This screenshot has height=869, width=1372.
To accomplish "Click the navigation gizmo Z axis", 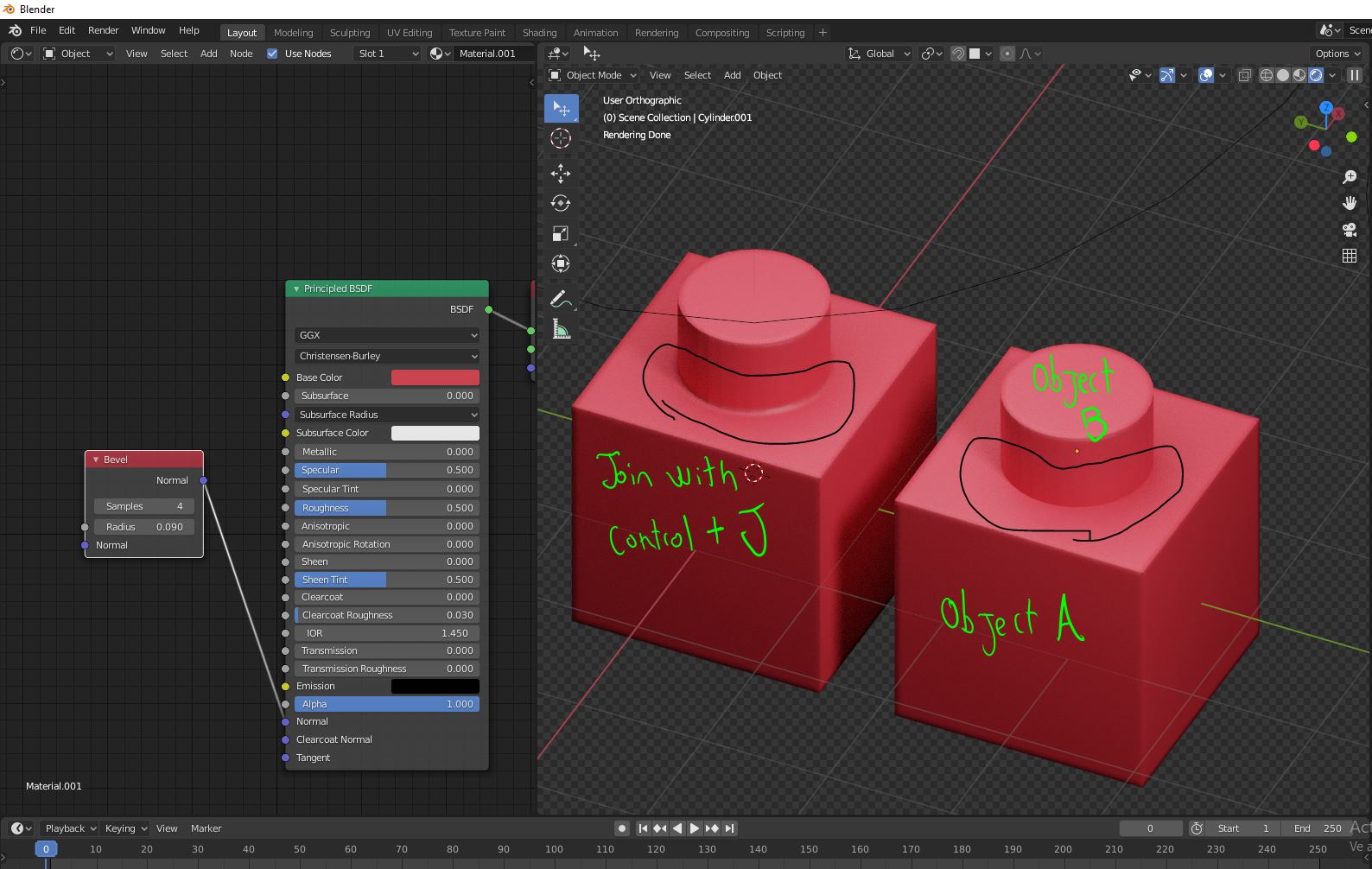I will pyautogui.click(x=1326, y=108).
